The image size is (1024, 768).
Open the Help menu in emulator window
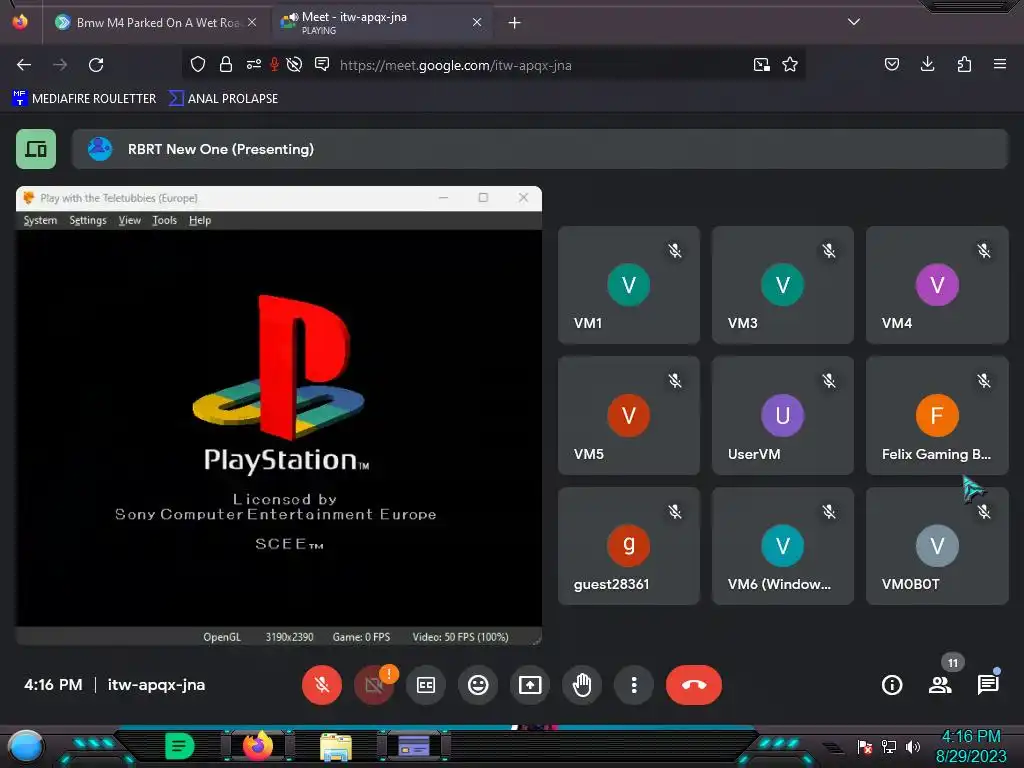coord(200,220)
